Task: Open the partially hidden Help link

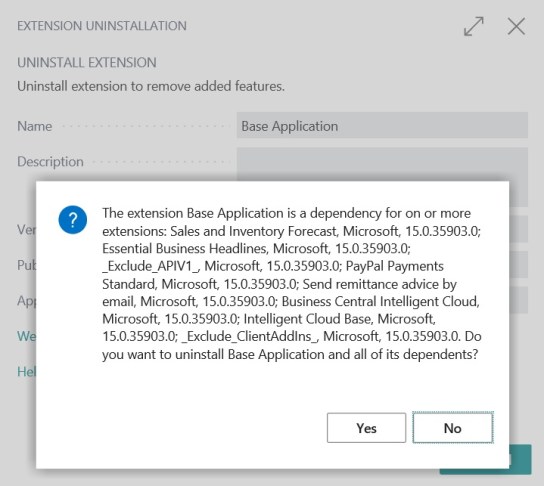Action: 26,372
